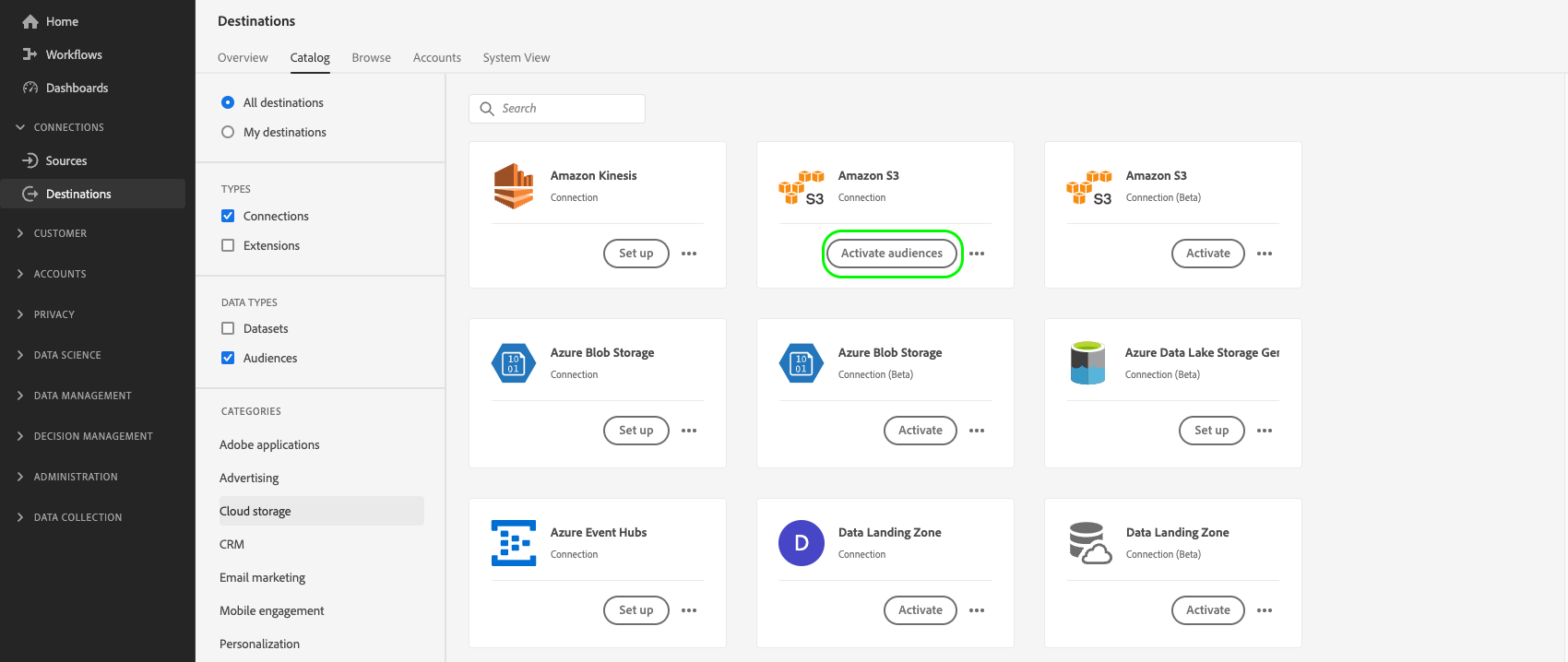Click the Workflows icon in sidebar
Viewport: 1568px width, 662px height.
pyautogui.click(x=30, y=54)
